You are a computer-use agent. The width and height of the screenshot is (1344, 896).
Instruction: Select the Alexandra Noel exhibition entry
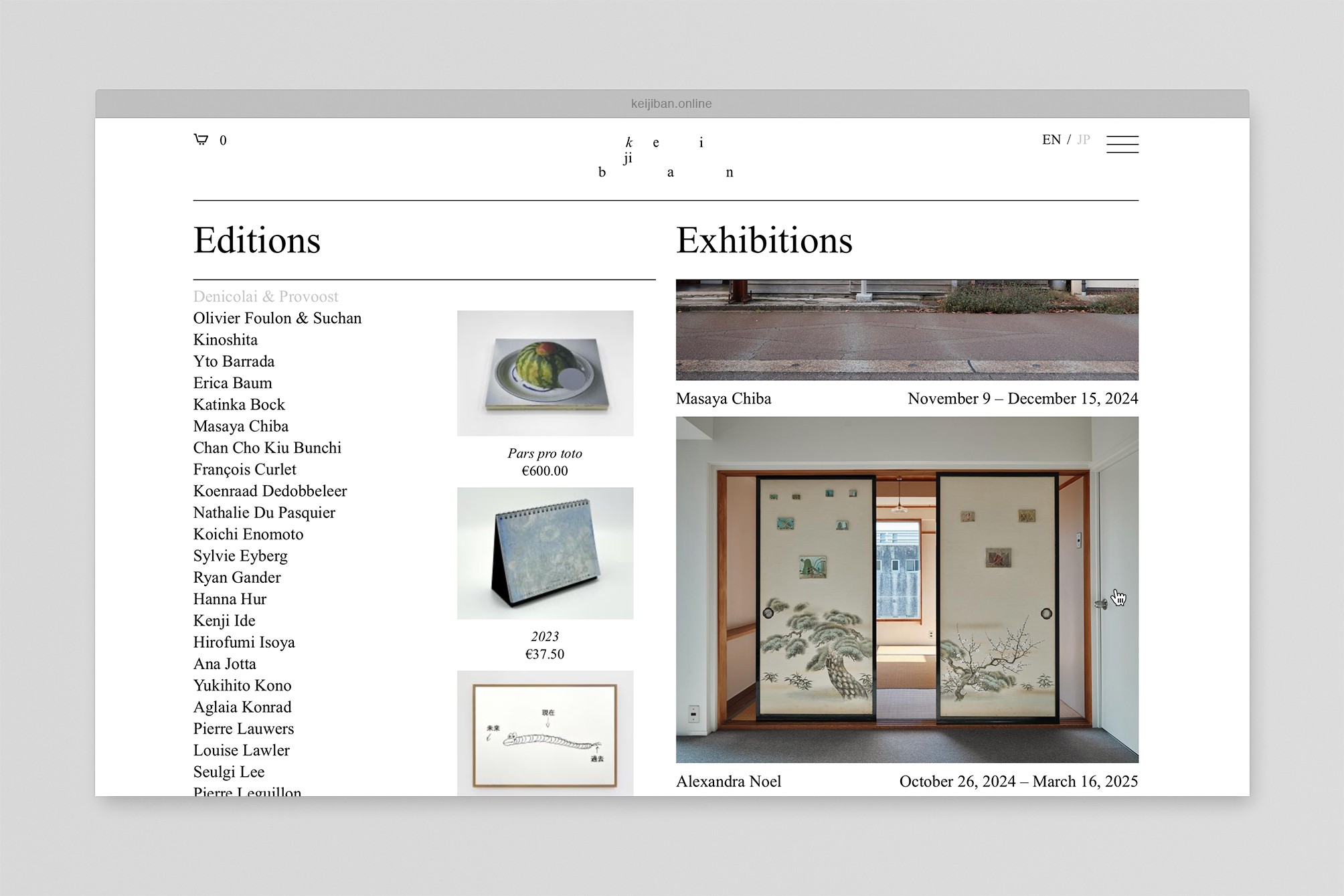[729, 781]
